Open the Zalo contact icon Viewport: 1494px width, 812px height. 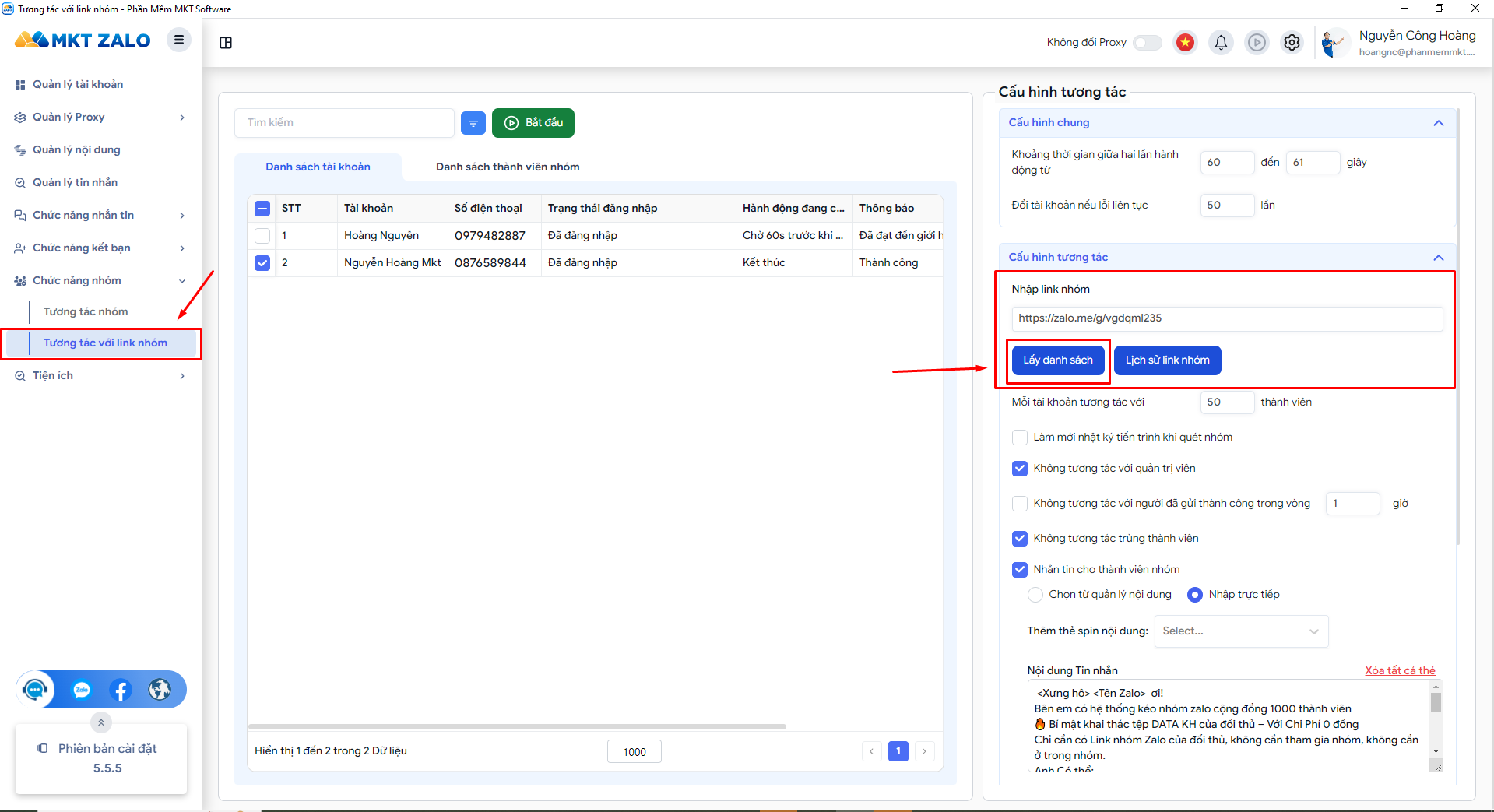(x=82, y=690)
